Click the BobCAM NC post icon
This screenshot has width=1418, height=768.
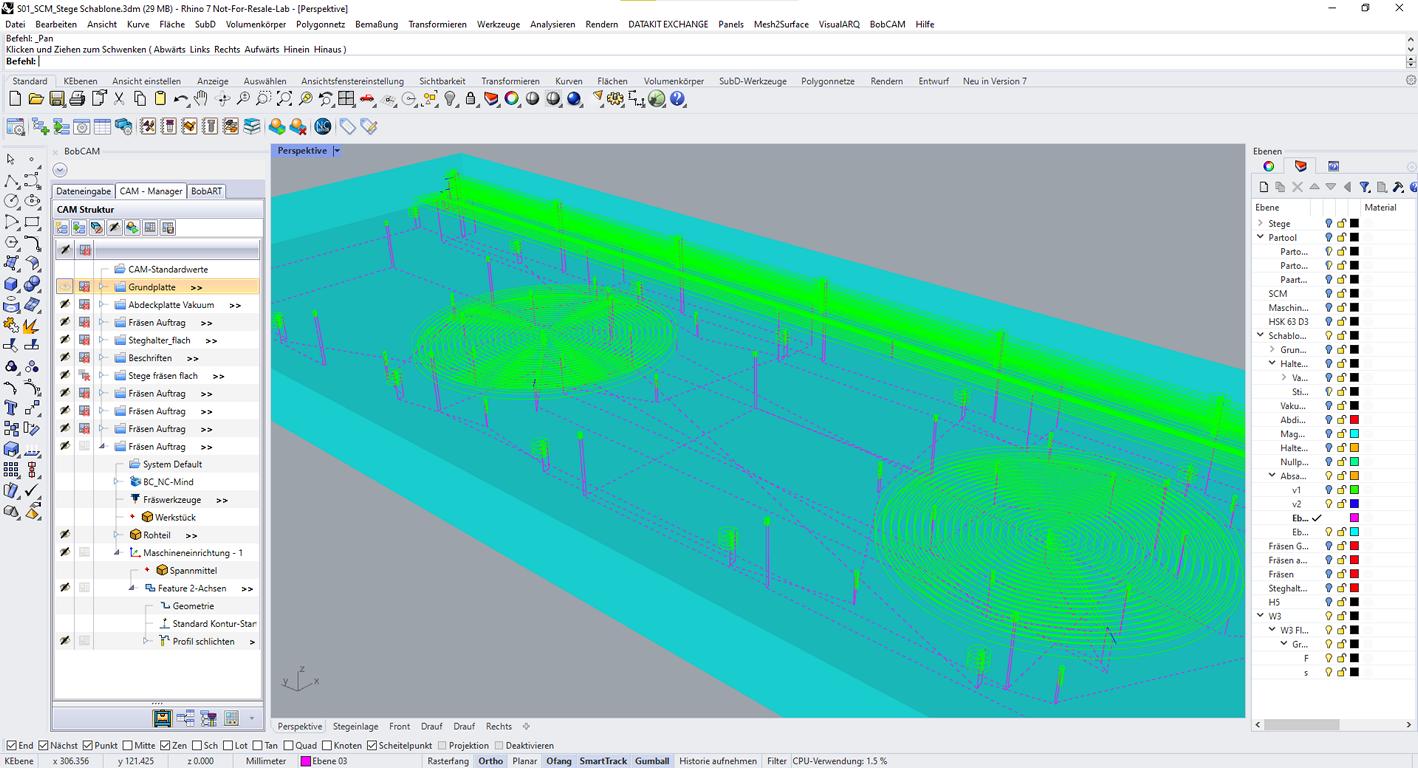[x=323, y=127]
